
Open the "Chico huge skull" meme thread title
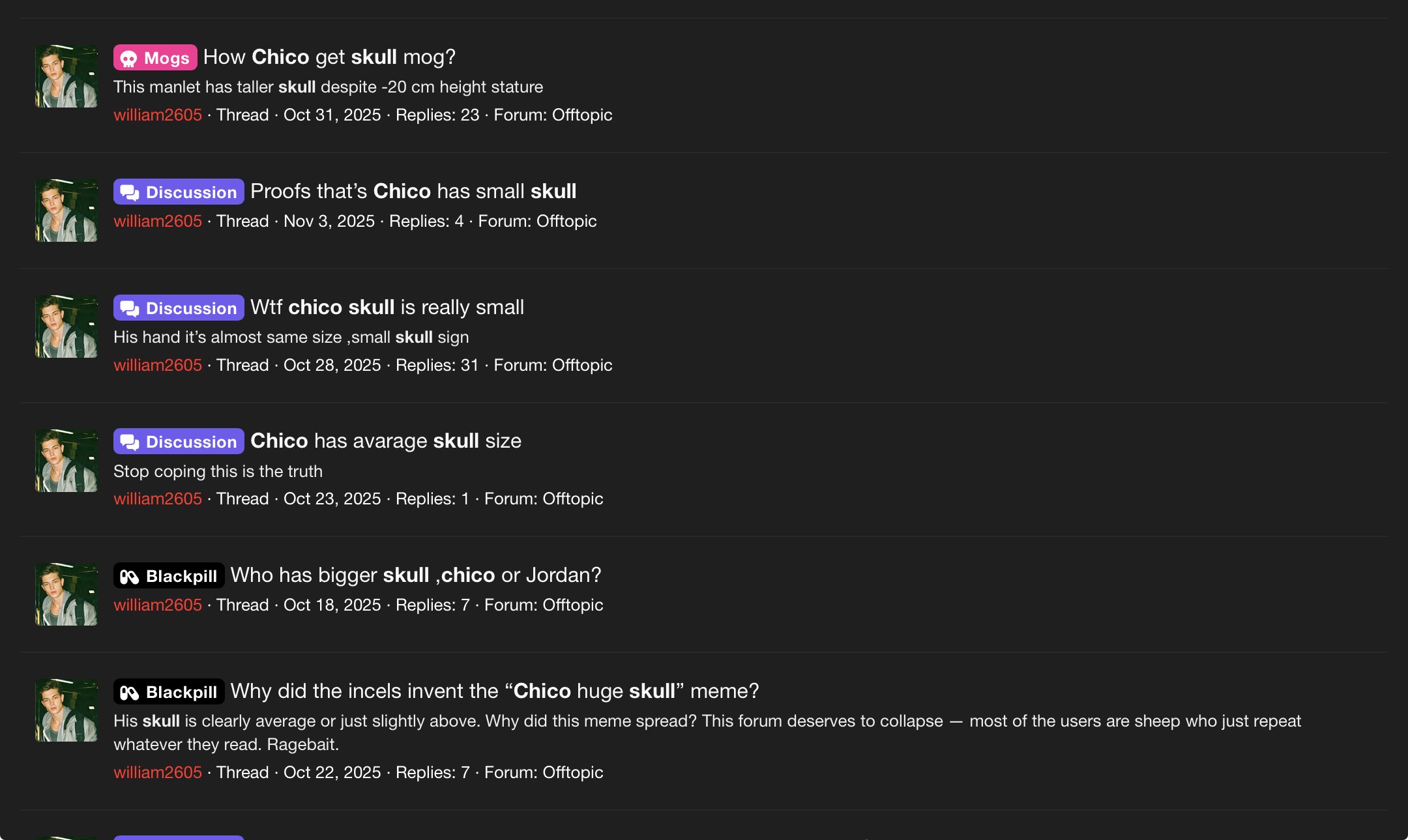495,691
